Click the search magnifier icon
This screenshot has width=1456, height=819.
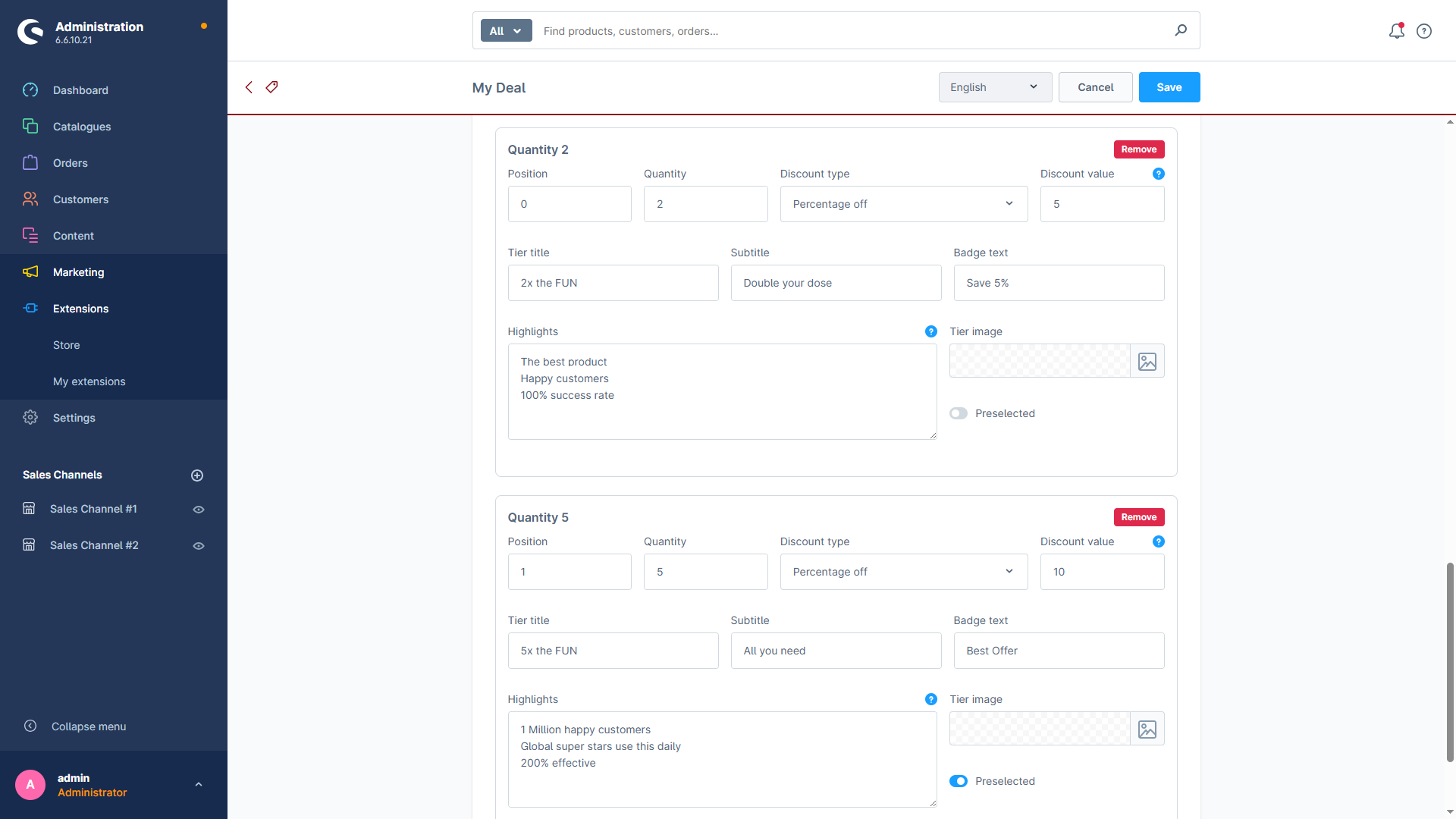tap(1181, 30)
